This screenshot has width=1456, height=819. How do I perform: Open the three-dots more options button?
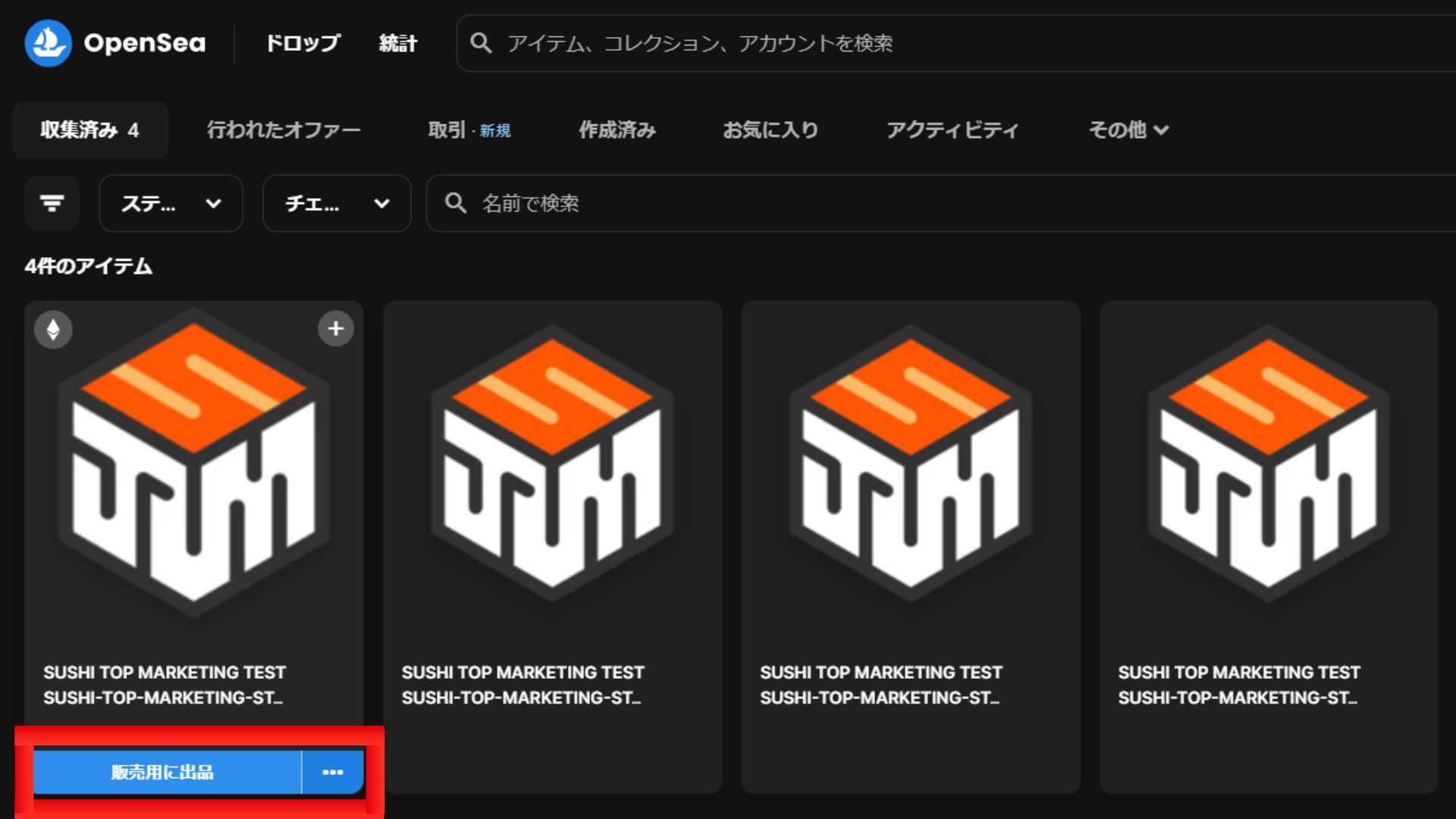point(333,772)
